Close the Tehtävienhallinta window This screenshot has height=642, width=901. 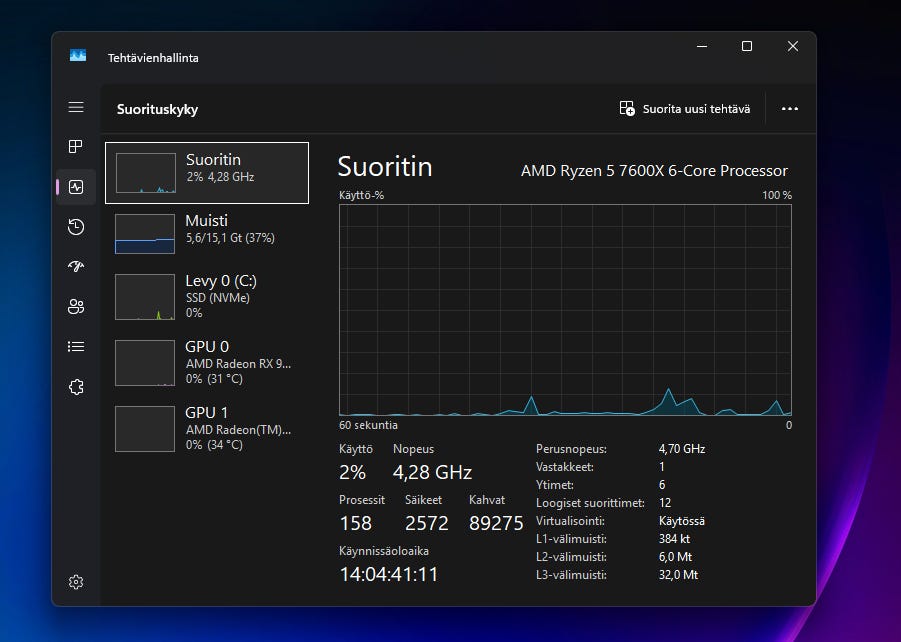coord(793,46)
